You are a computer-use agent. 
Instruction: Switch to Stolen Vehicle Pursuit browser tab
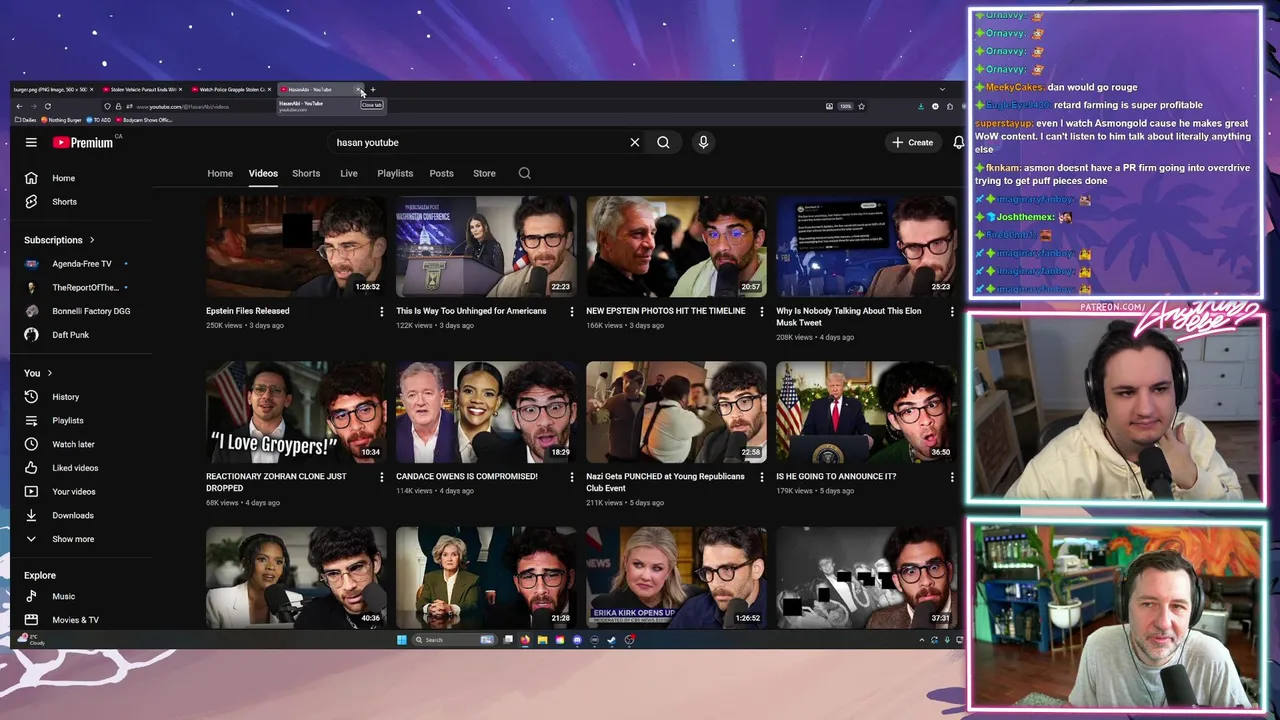pyautogui.click(x=140, y=90)
